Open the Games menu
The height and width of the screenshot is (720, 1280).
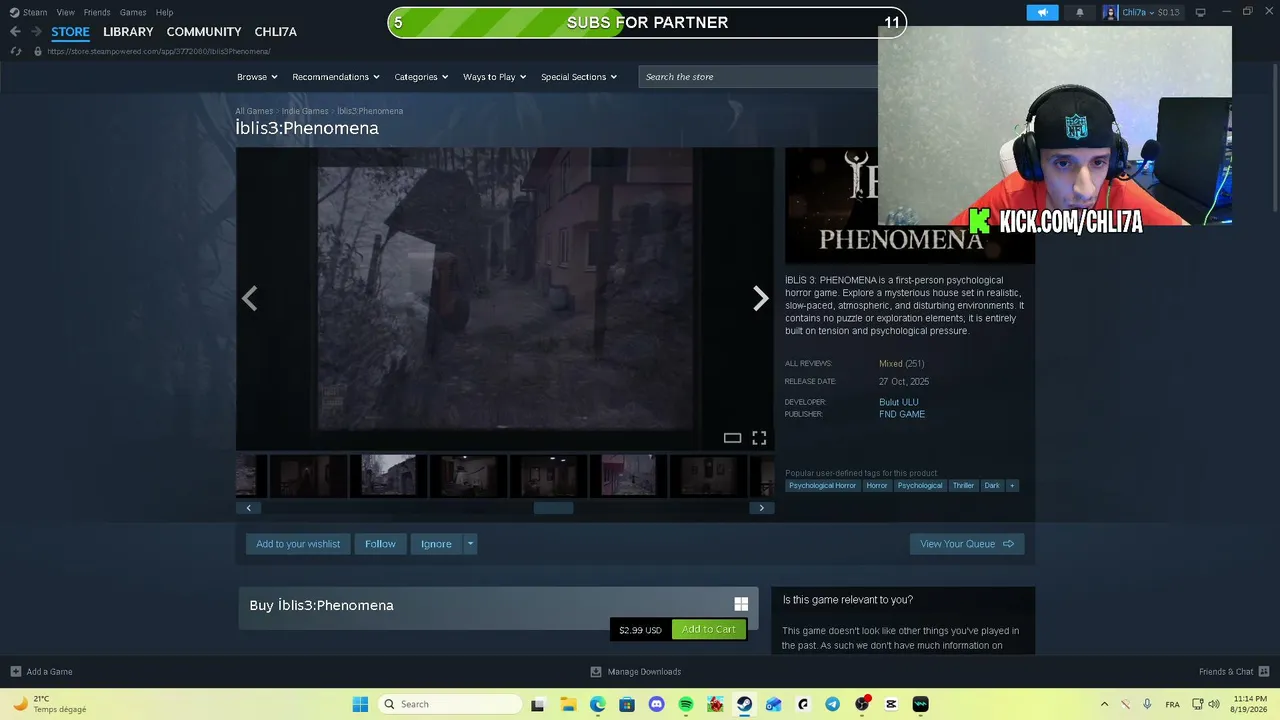[x=133, y=12]
